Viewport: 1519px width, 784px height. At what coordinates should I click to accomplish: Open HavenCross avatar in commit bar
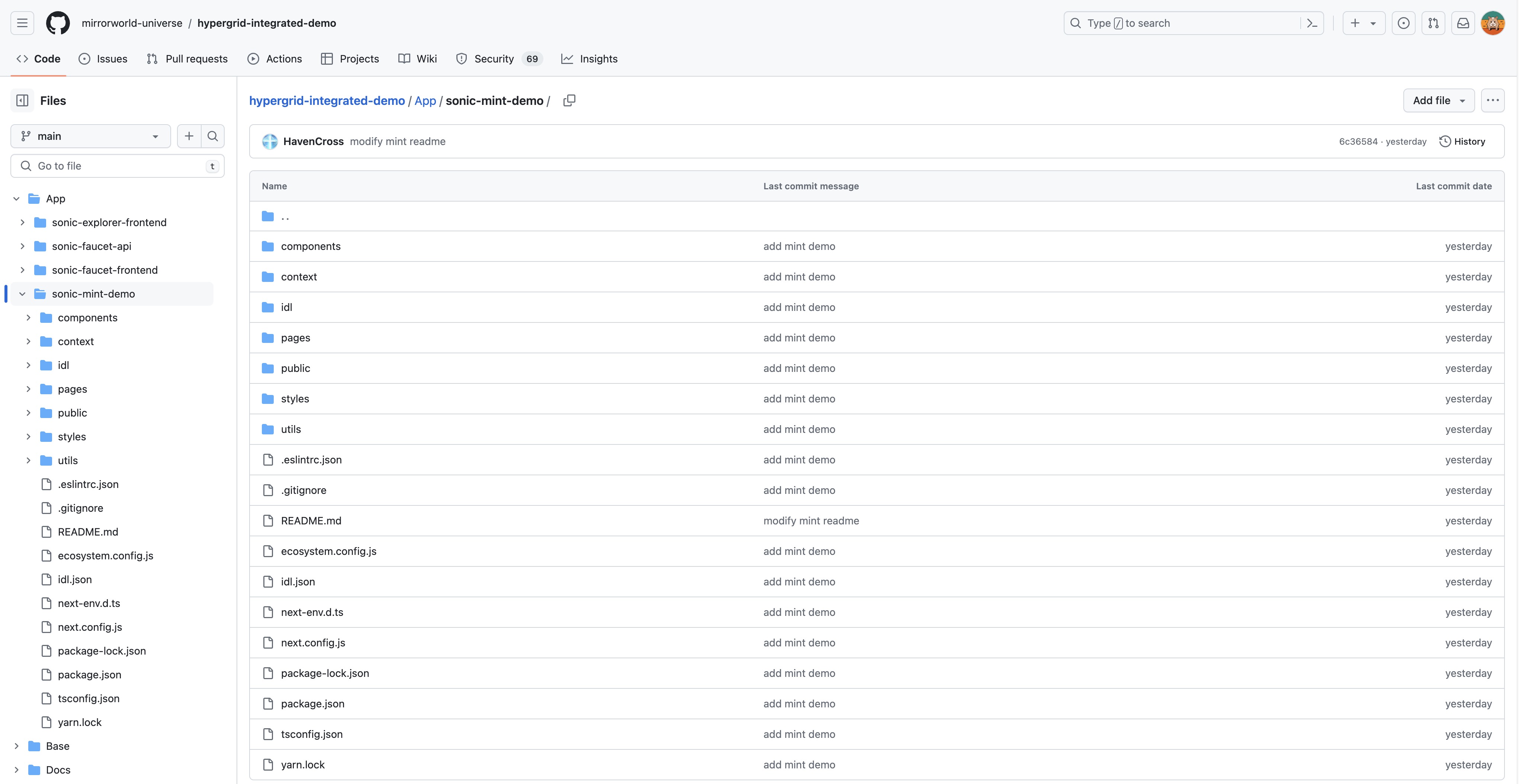click(x=270, y=141)
